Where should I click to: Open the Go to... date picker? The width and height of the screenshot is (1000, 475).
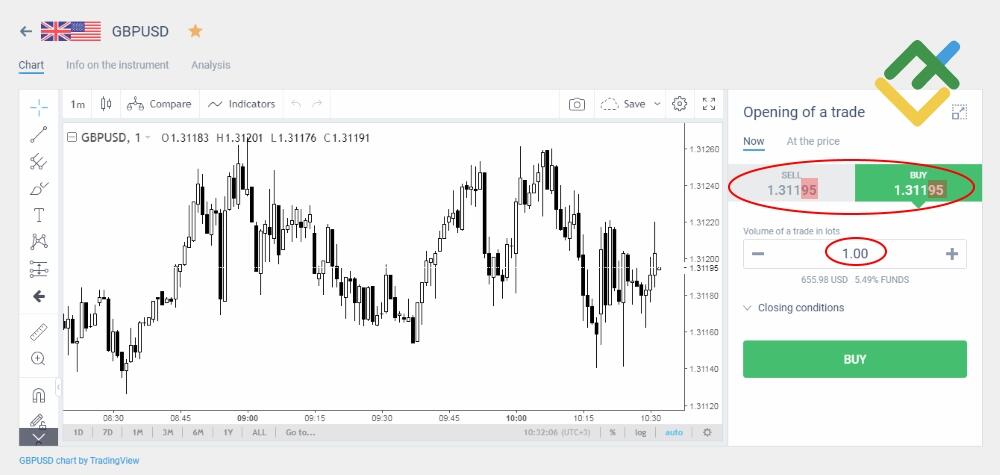click(300, 432)
